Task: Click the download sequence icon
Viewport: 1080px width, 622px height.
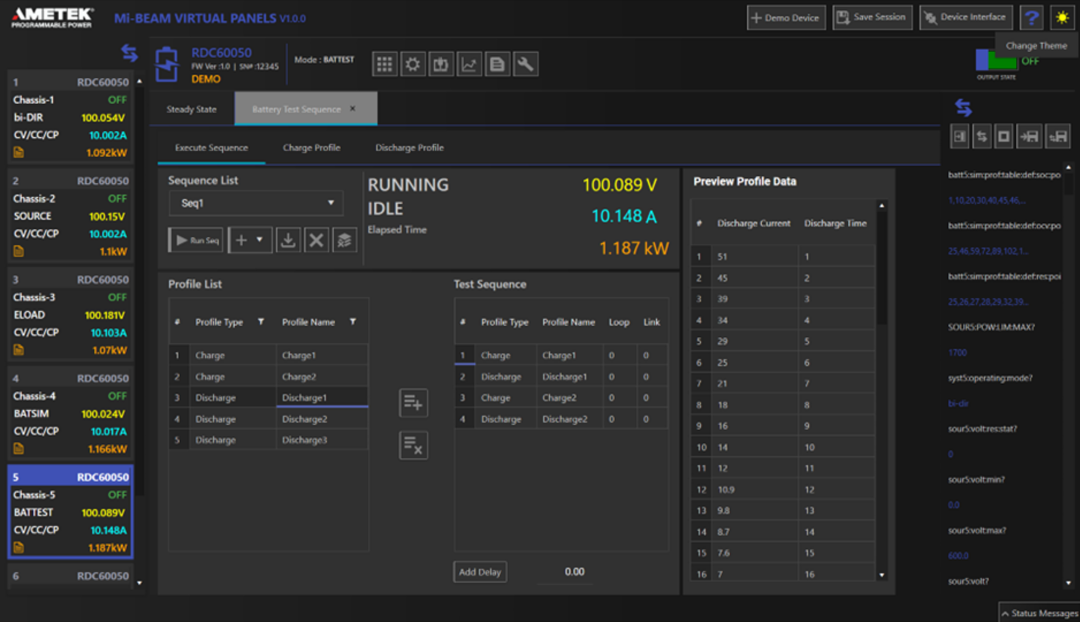Action: pyautogui.click(x=288, y=240)
